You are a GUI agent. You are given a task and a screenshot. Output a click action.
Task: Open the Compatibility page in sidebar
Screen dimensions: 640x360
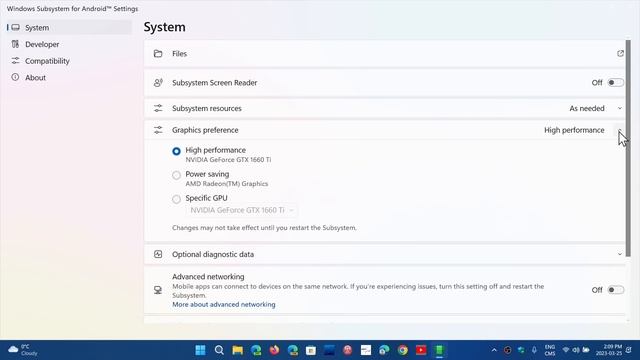pos(69,61)
